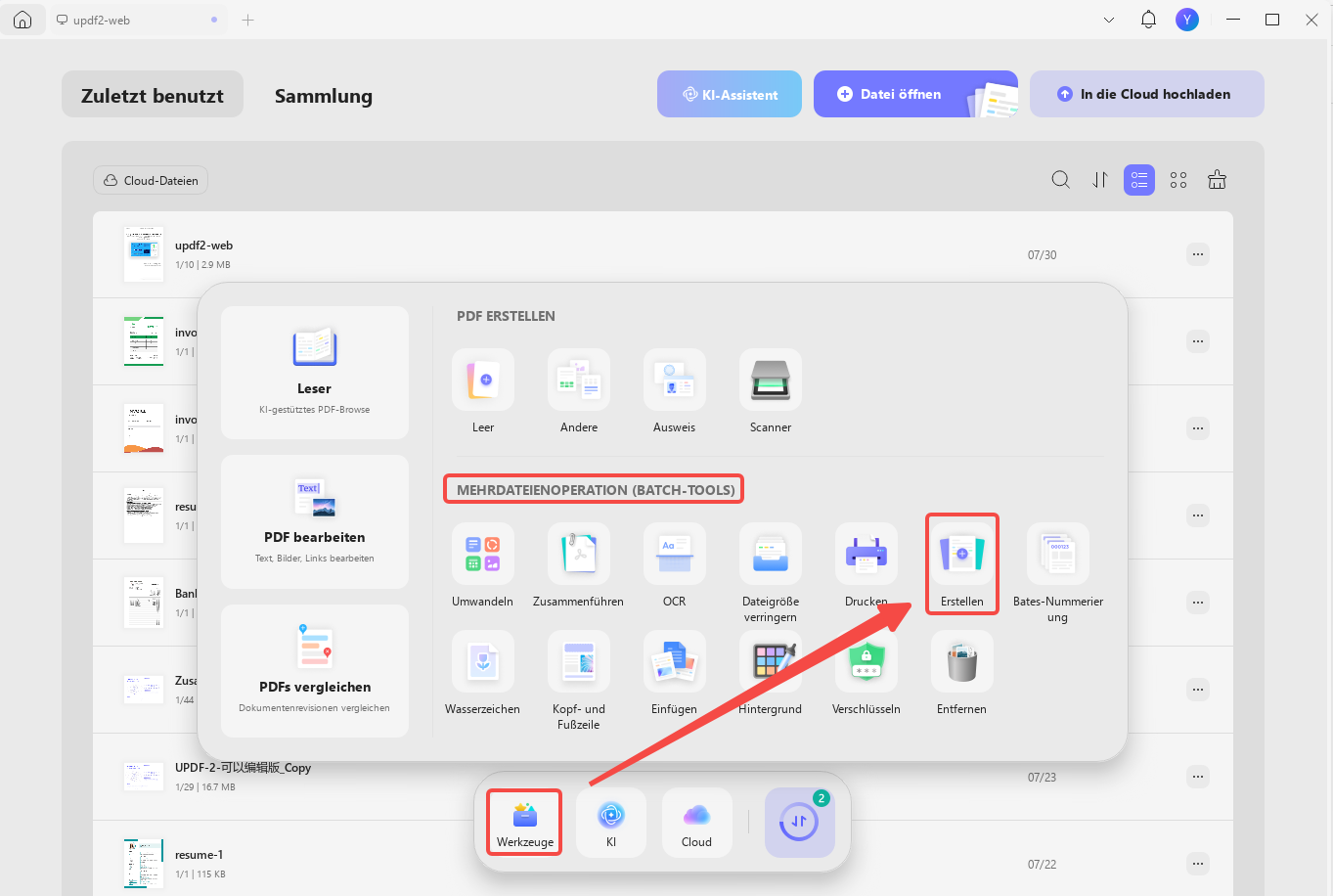
Task: Open the Wasserzeichen watermark tool
Action: [483, 661]
